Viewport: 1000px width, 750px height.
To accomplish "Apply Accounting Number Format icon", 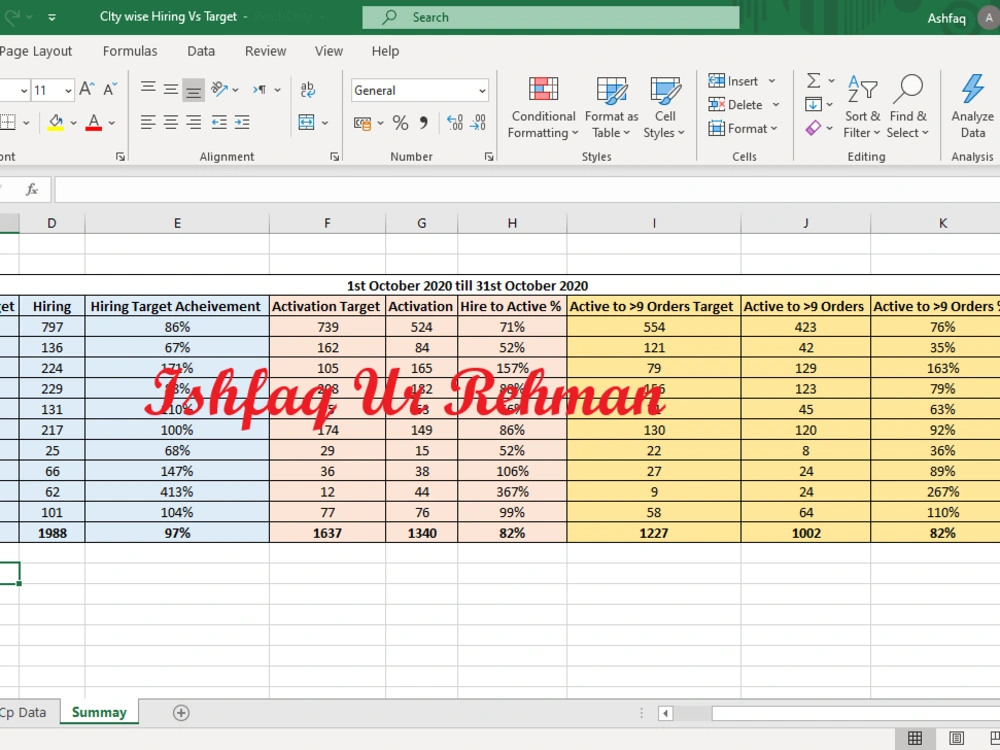I will (362, 123).
